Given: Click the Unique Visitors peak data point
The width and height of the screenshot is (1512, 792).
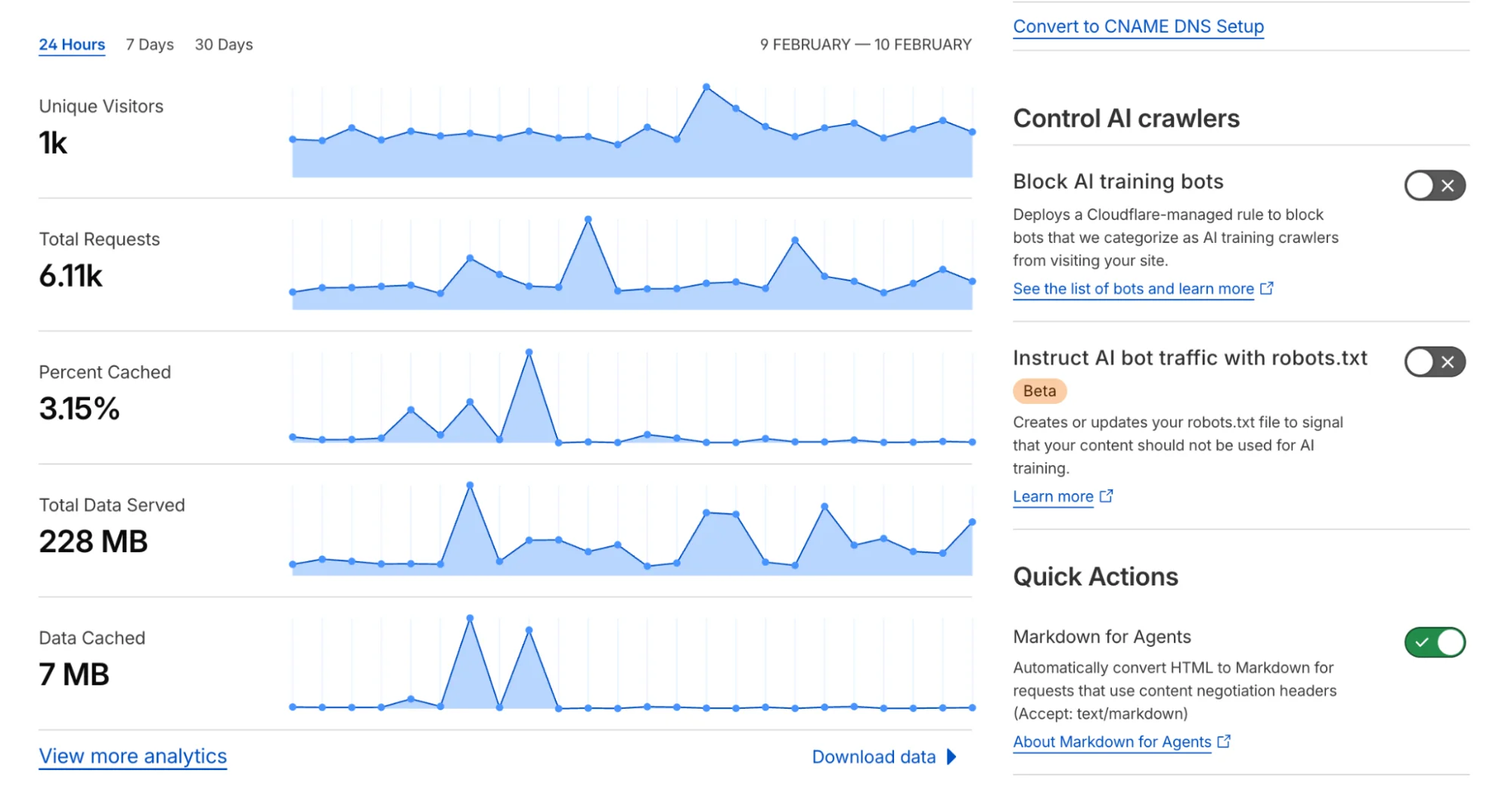Looking at the screenshot, I should pyautogui.click(x=706, y=87).
